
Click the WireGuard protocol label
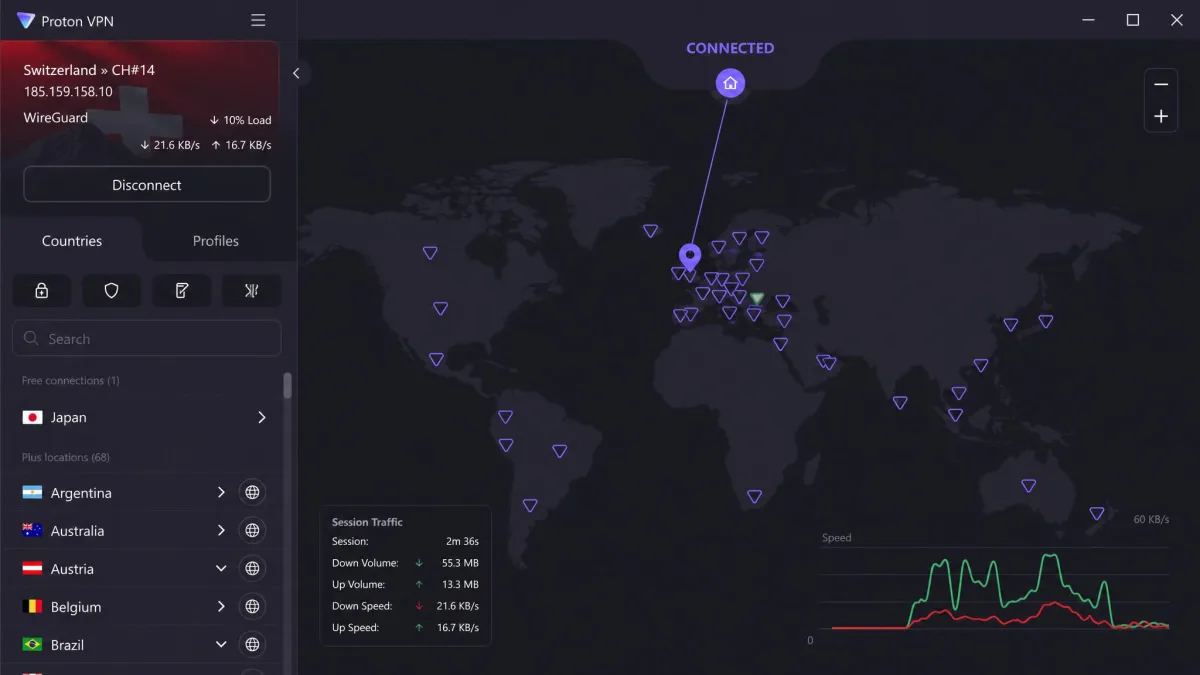click(56, 118)
